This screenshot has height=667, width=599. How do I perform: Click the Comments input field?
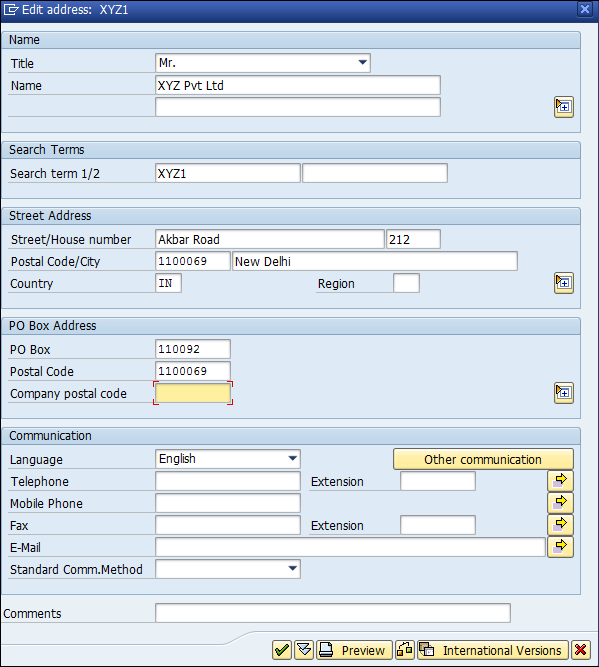333,613
